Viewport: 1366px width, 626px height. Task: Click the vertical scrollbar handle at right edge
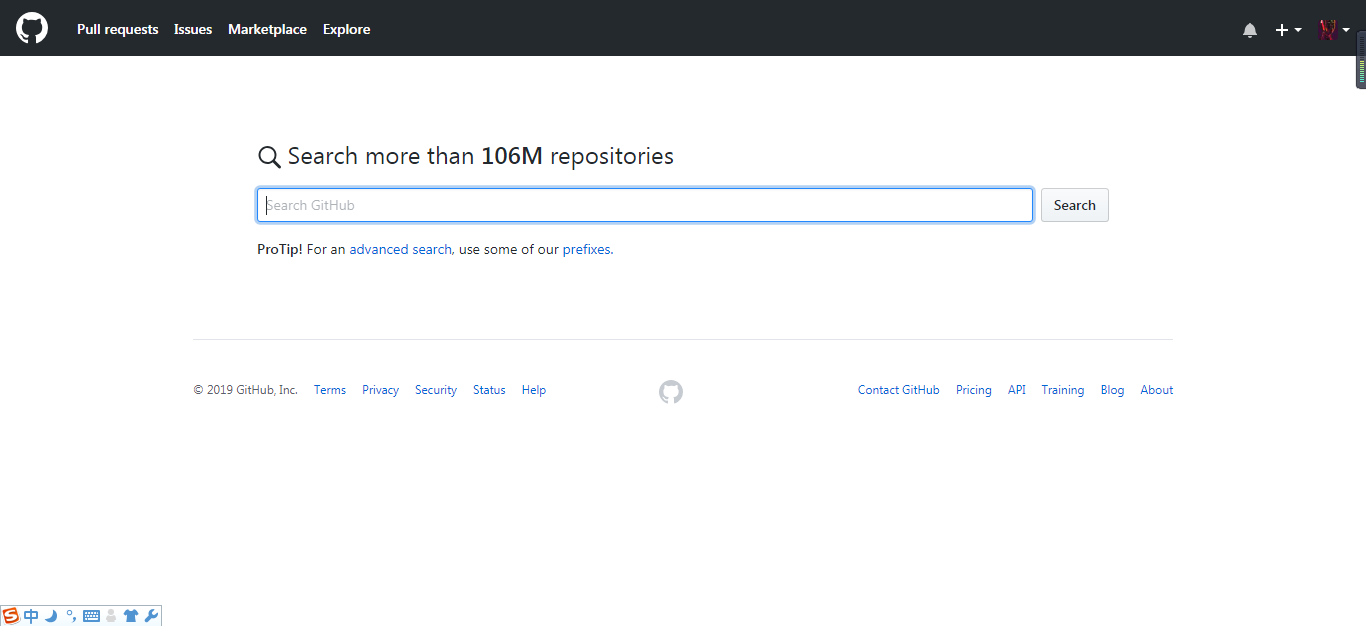(x=1361, y=60)
